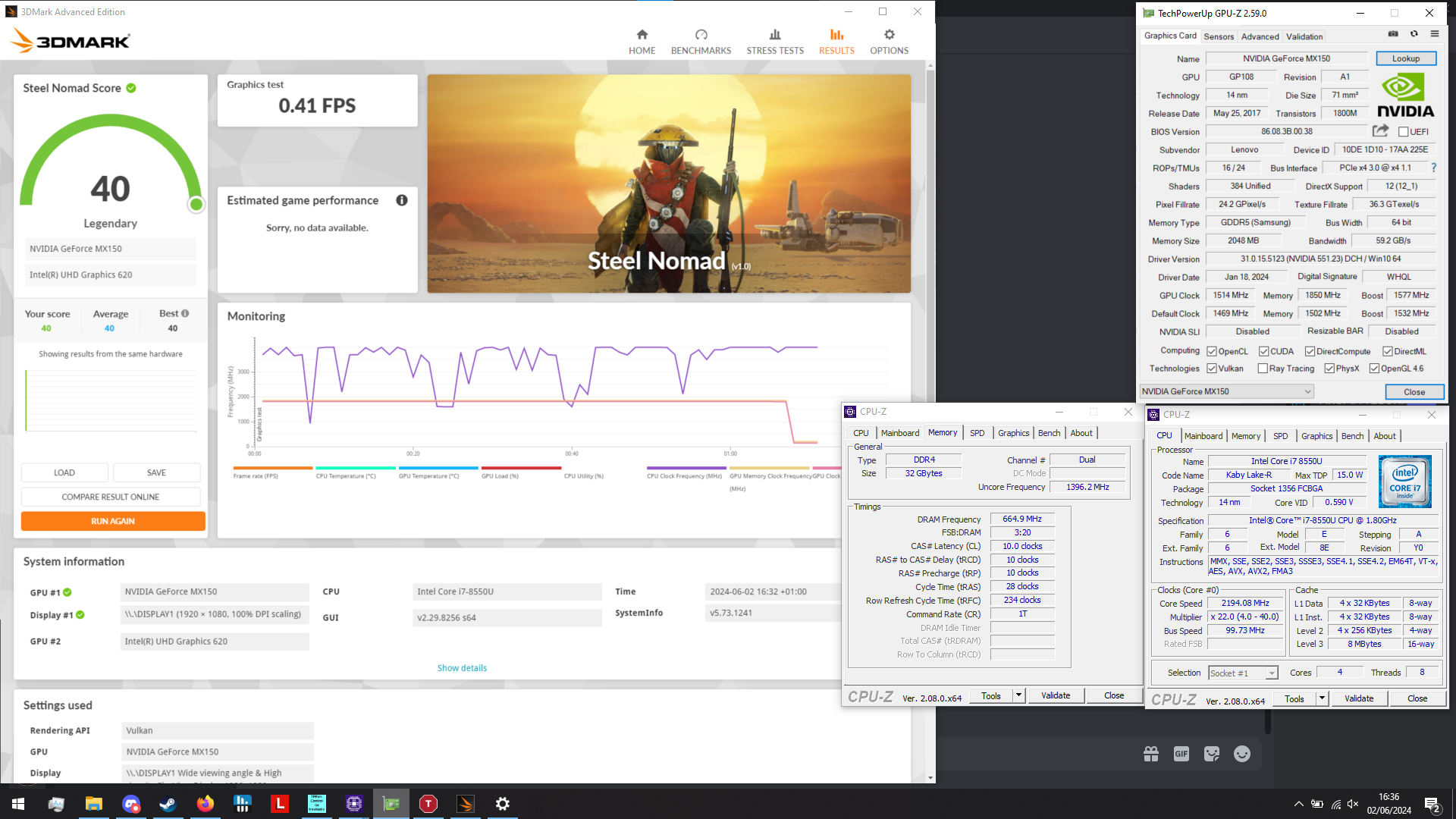1456x819 pixels.
Task: Click the taskbar clock showing 16:36
Action: (x=1389, y=804)
